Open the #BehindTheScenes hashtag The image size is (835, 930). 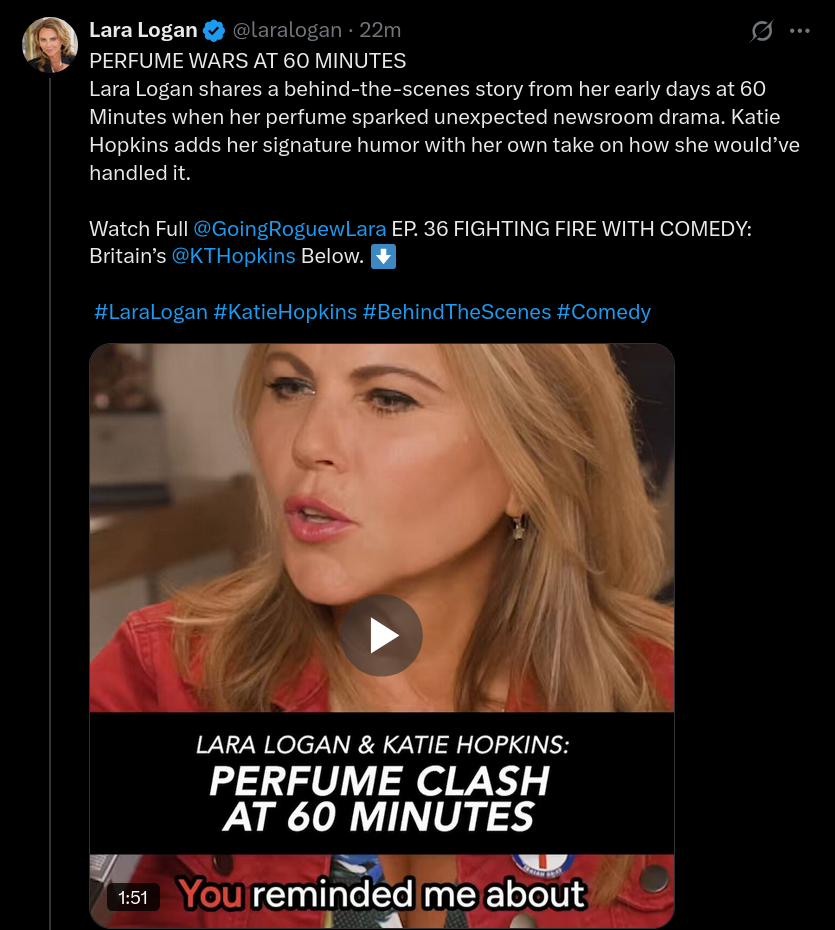coord(457,312)
